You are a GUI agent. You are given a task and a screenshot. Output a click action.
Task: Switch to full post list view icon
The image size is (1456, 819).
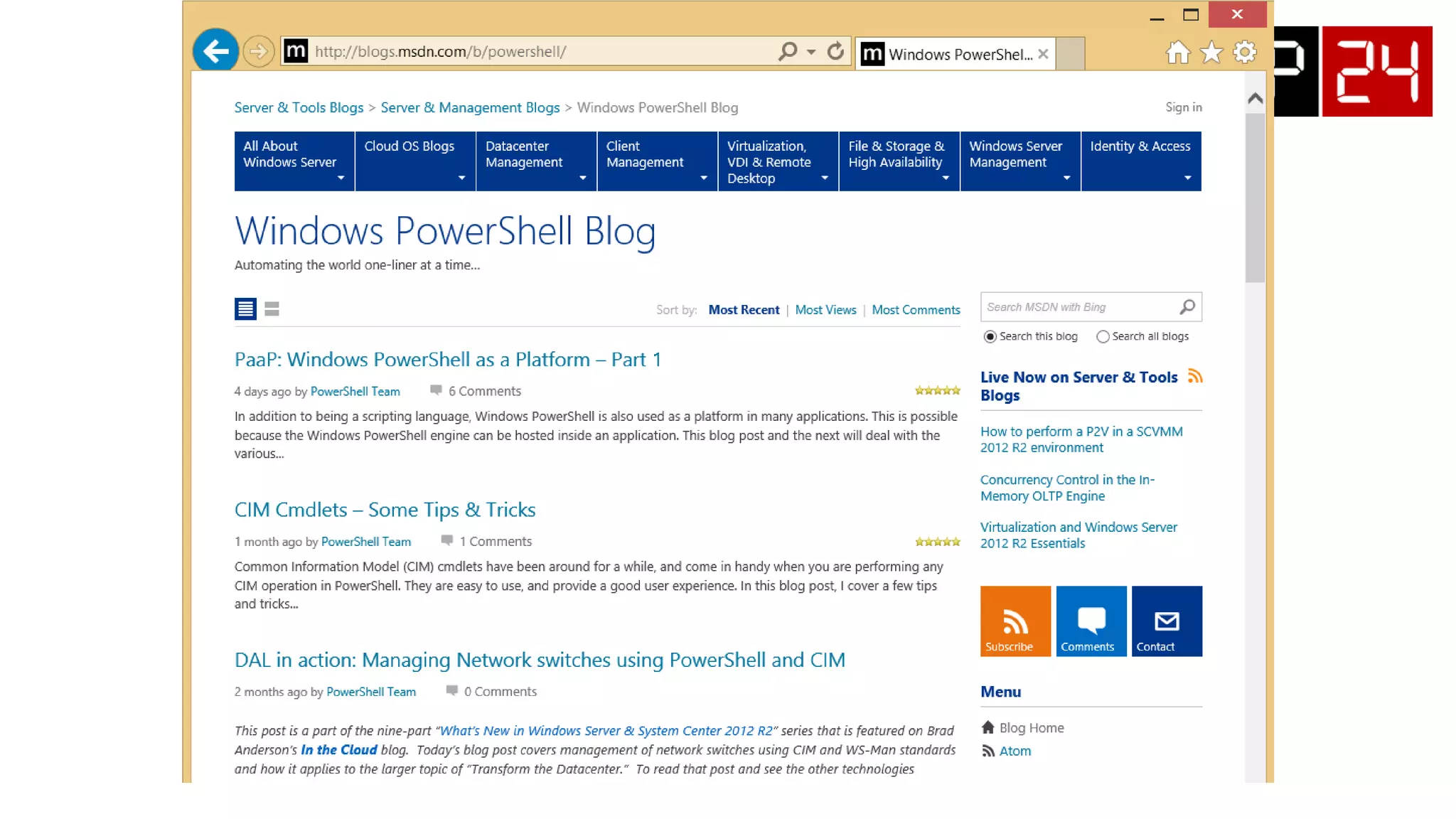pyautogui.click(x=245, y=309)
